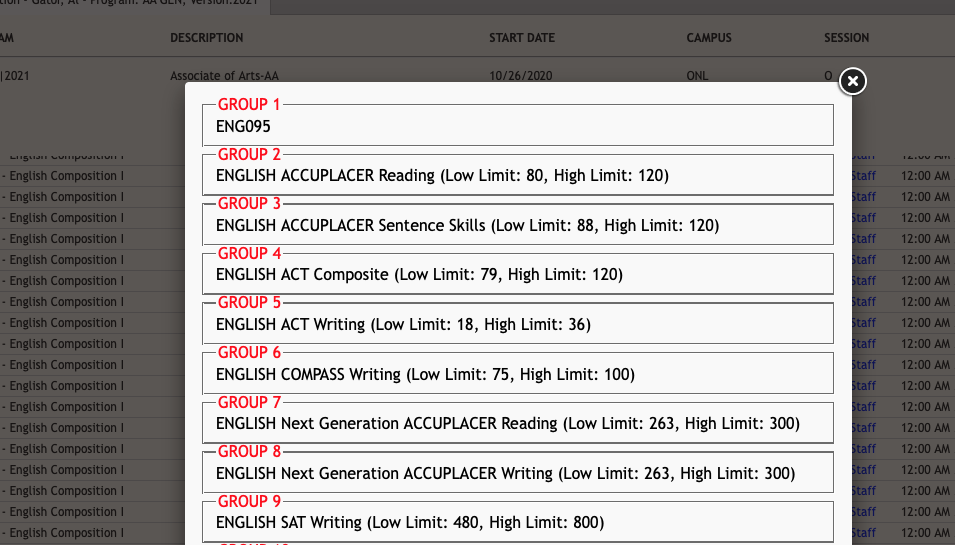Click the DESCRIPTION column header
The width and height of the screenshot is (955, 545).
coord(206,38)
